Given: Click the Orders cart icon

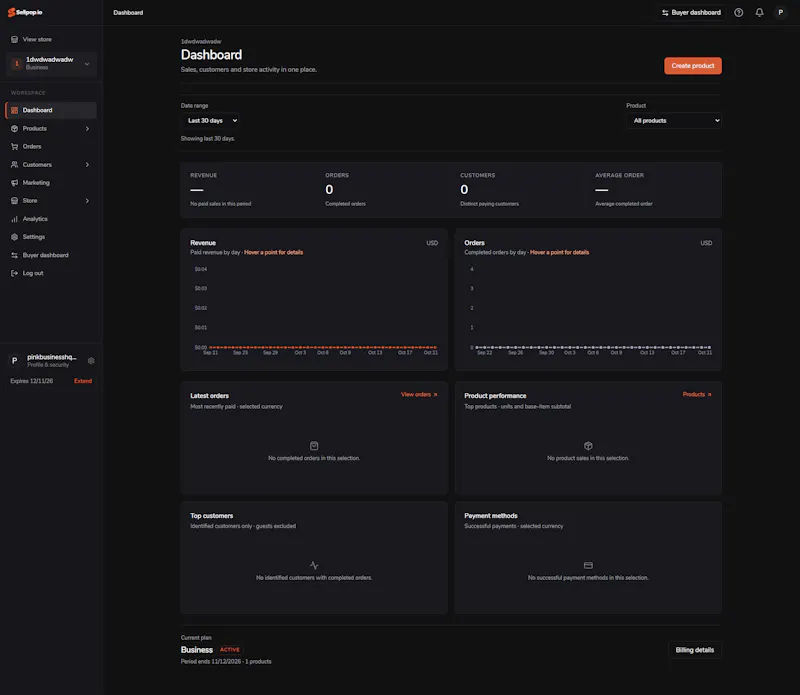Looking at the screenshot, I should [14, 146].
